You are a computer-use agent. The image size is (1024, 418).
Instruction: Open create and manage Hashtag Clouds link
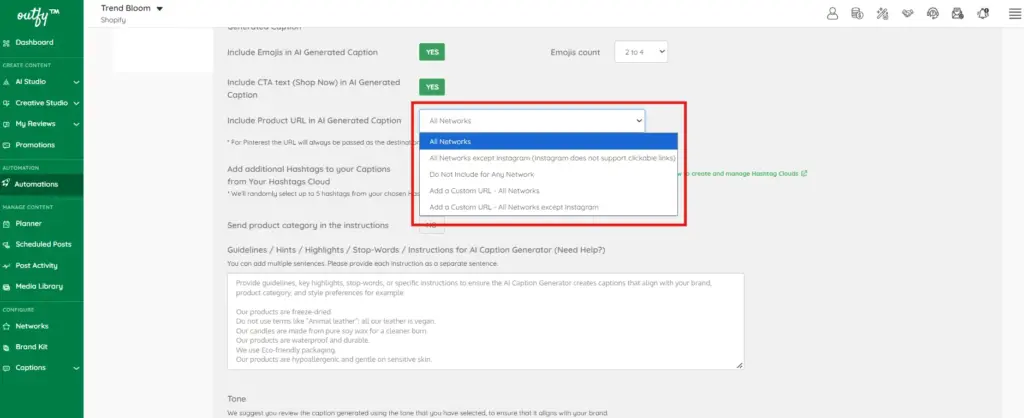coord(743,174)
